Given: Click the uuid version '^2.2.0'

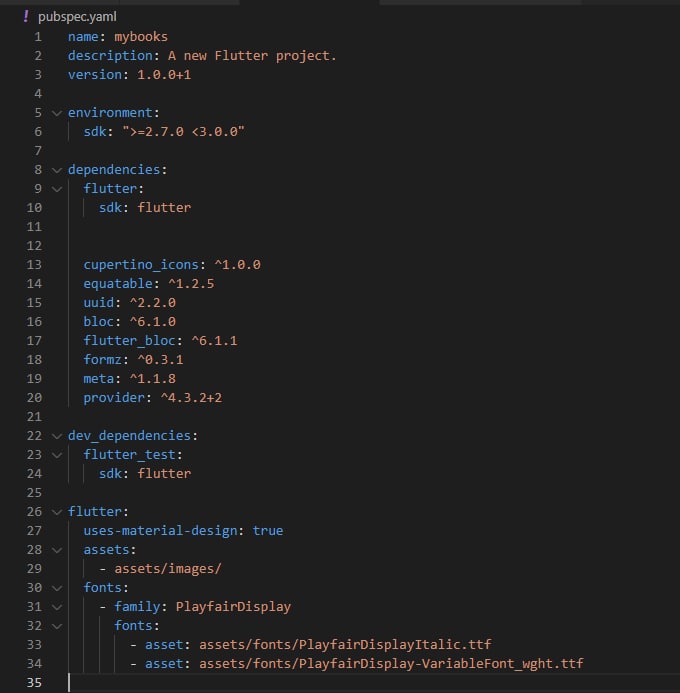Looking at the screenshot, I should (x=153, y=303).
